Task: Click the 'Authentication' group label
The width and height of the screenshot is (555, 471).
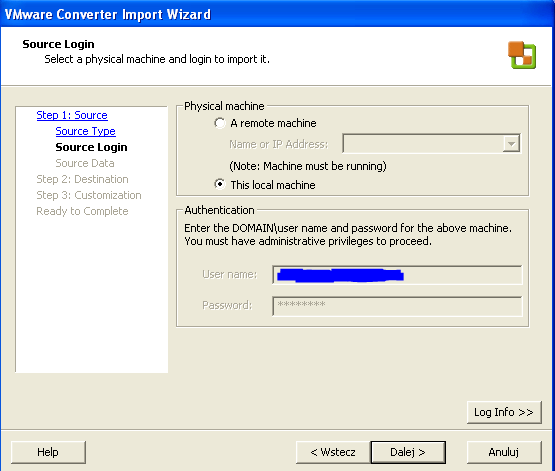Action: 219,210
